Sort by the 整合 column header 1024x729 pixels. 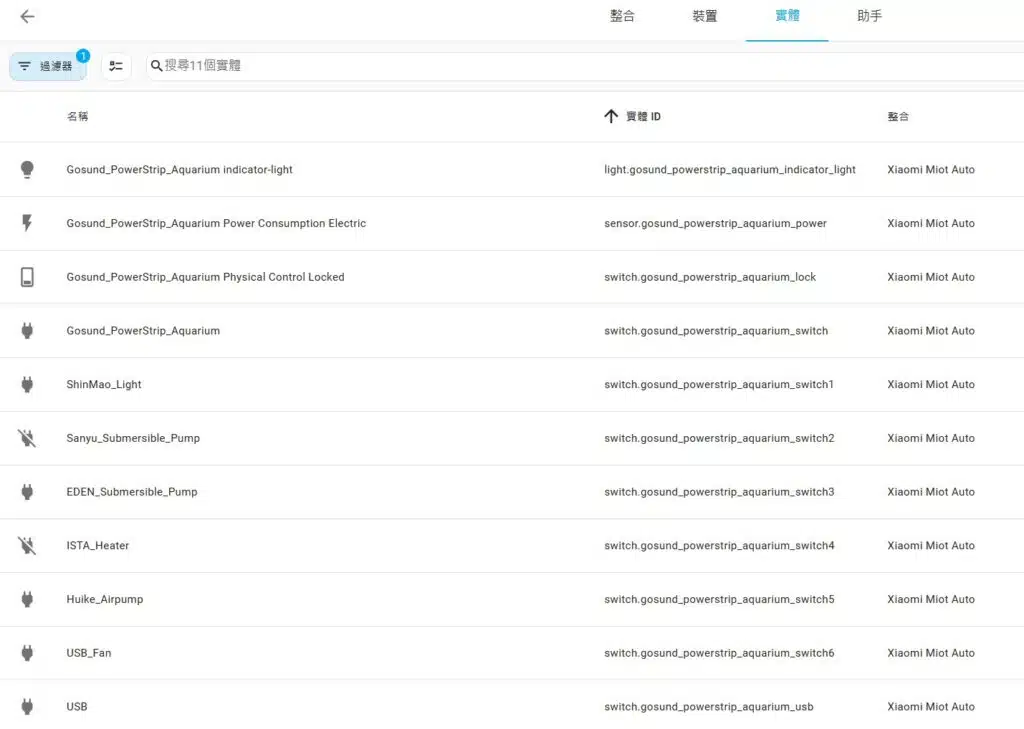click(898, 116)
